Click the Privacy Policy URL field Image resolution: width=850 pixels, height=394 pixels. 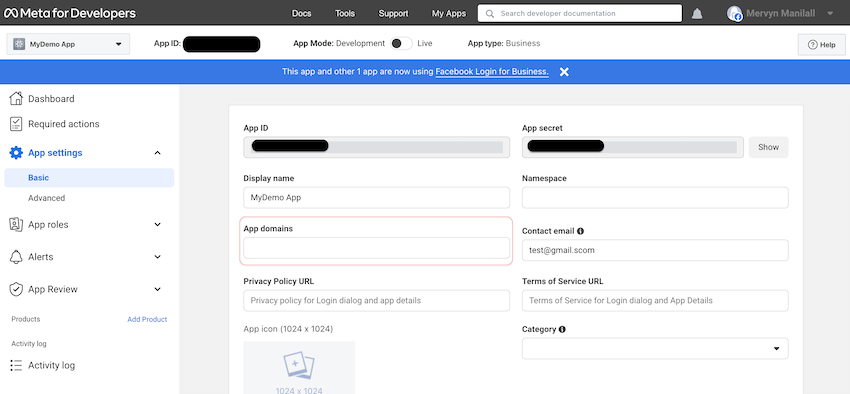click(376, 300)
